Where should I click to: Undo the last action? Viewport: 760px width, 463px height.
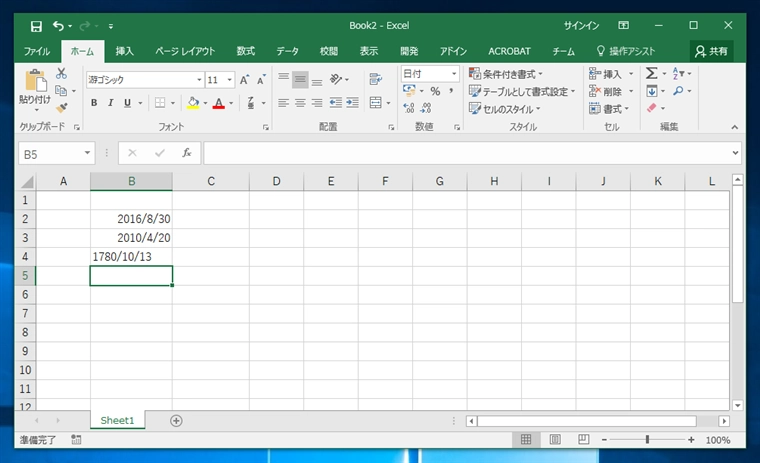click(x=58, y=26)
